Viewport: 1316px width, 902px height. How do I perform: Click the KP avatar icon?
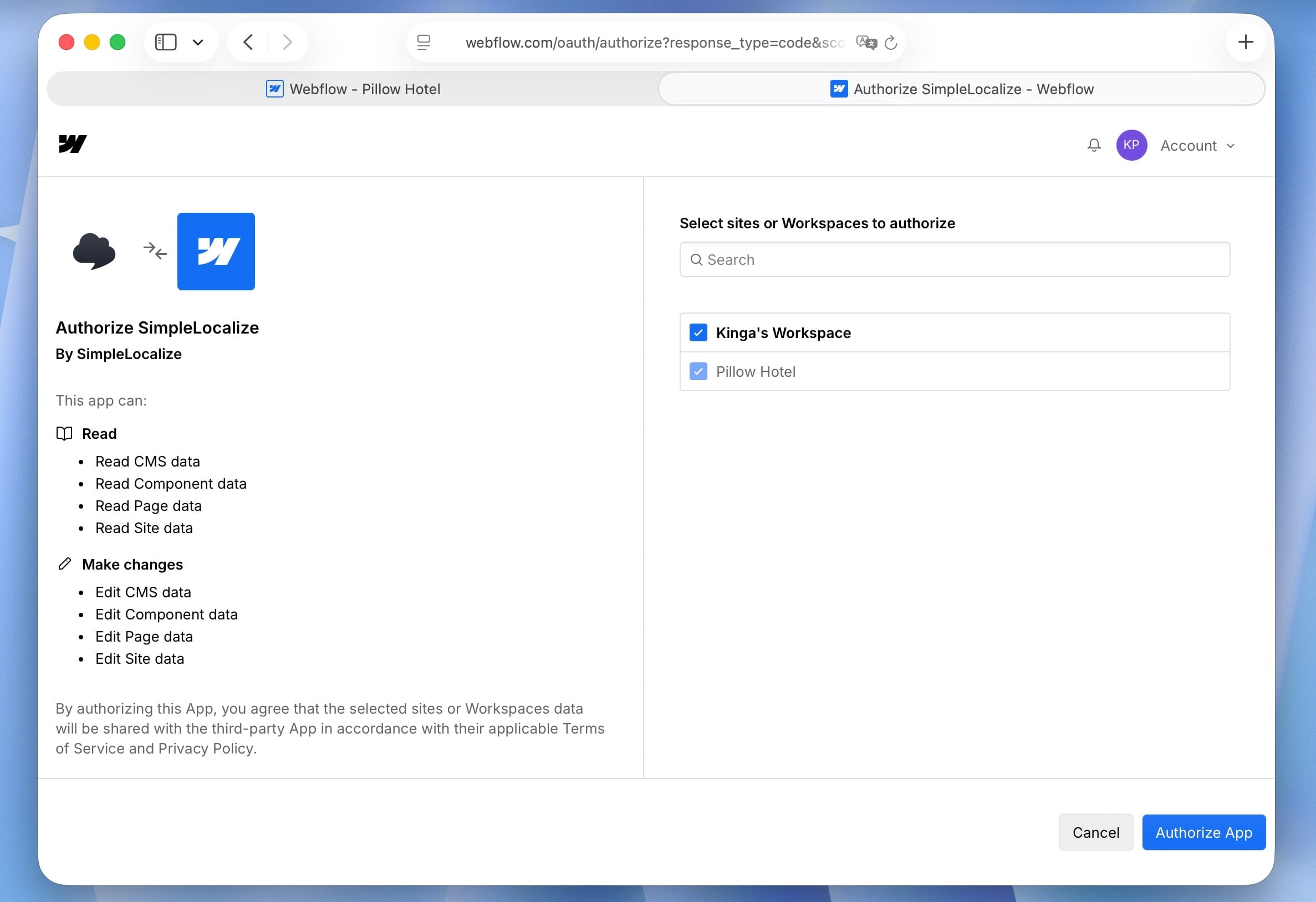click(x=1131, y=145)
